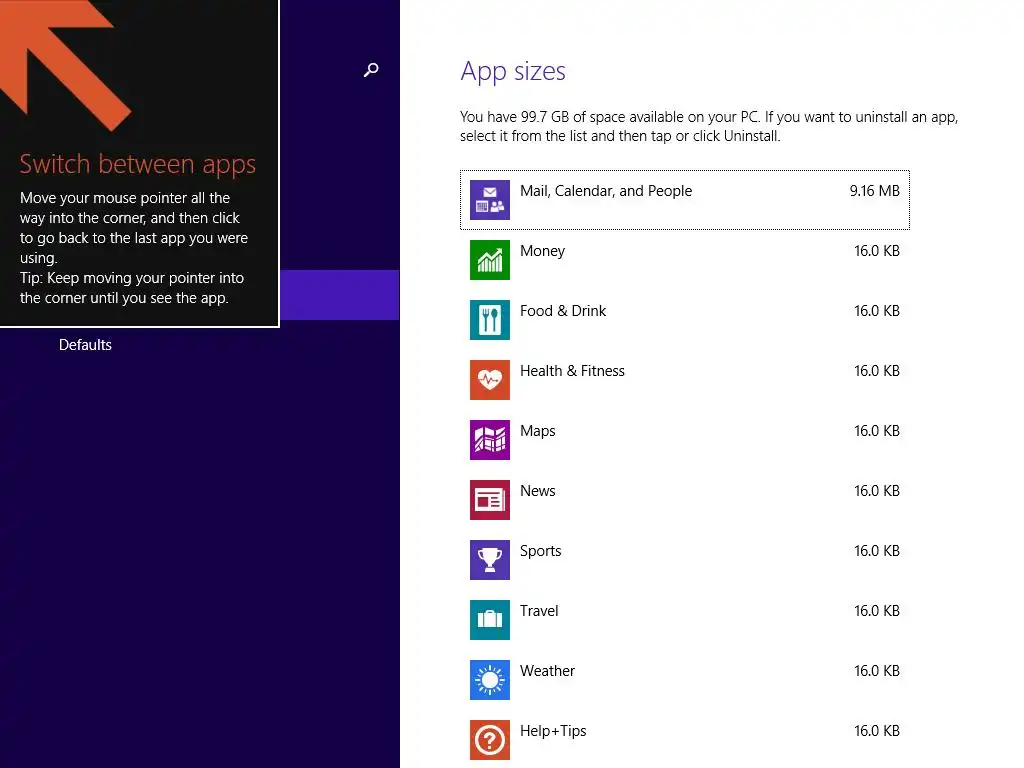The image size is (1024, 768).
Task: Click the 16.0 KB size for Weather
Action: click(x=877, y=671)
